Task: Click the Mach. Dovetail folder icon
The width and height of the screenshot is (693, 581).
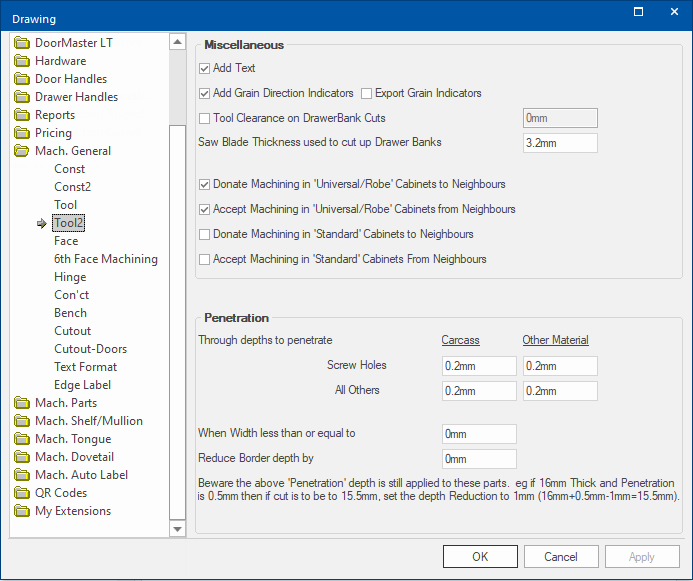Action: pos(22,457)
